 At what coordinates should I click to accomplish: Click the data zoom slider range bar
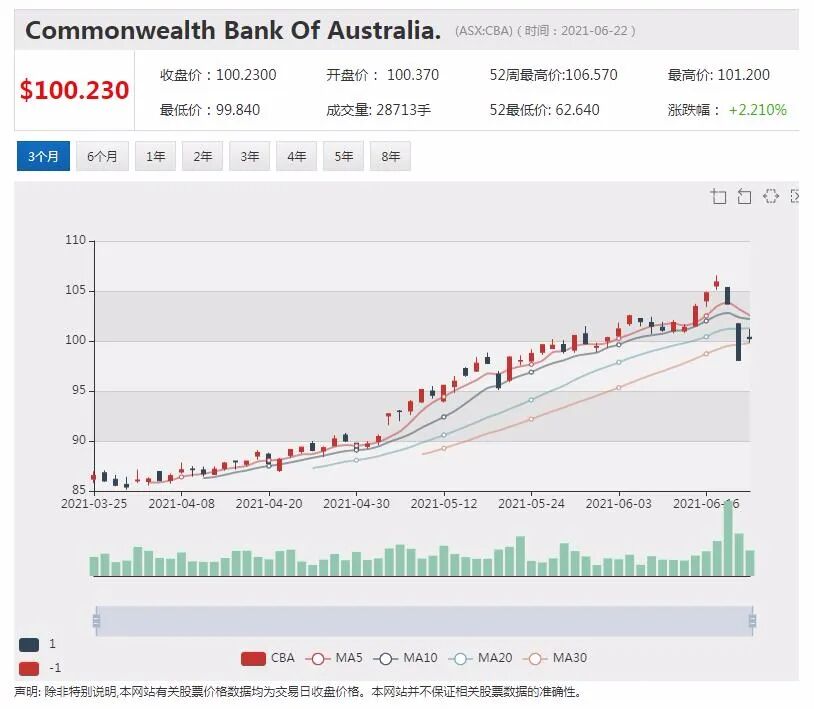(x=424, y=621)
